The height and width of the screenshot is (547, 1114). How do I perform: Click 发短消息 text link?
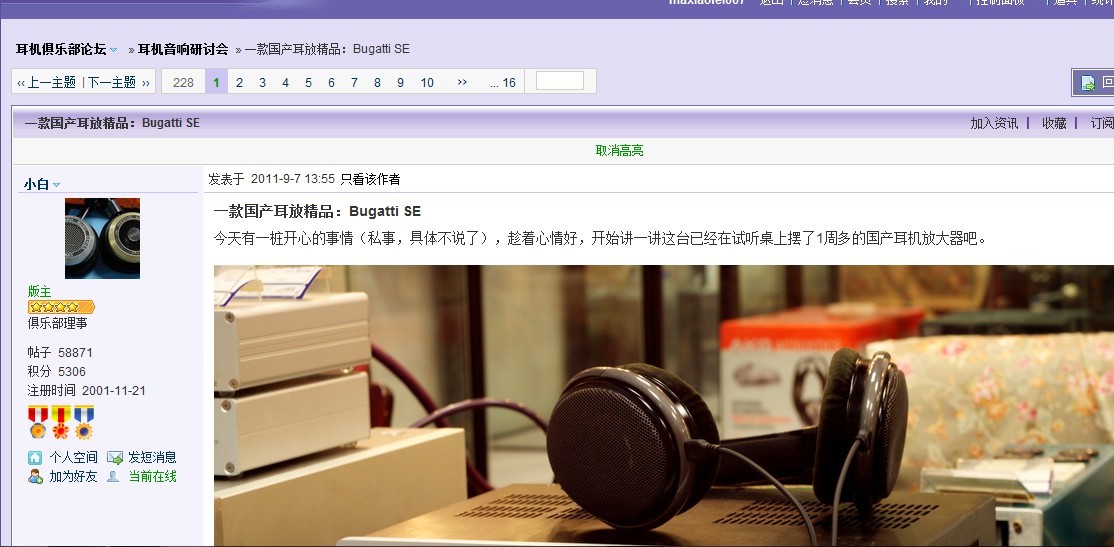(152, 457)
